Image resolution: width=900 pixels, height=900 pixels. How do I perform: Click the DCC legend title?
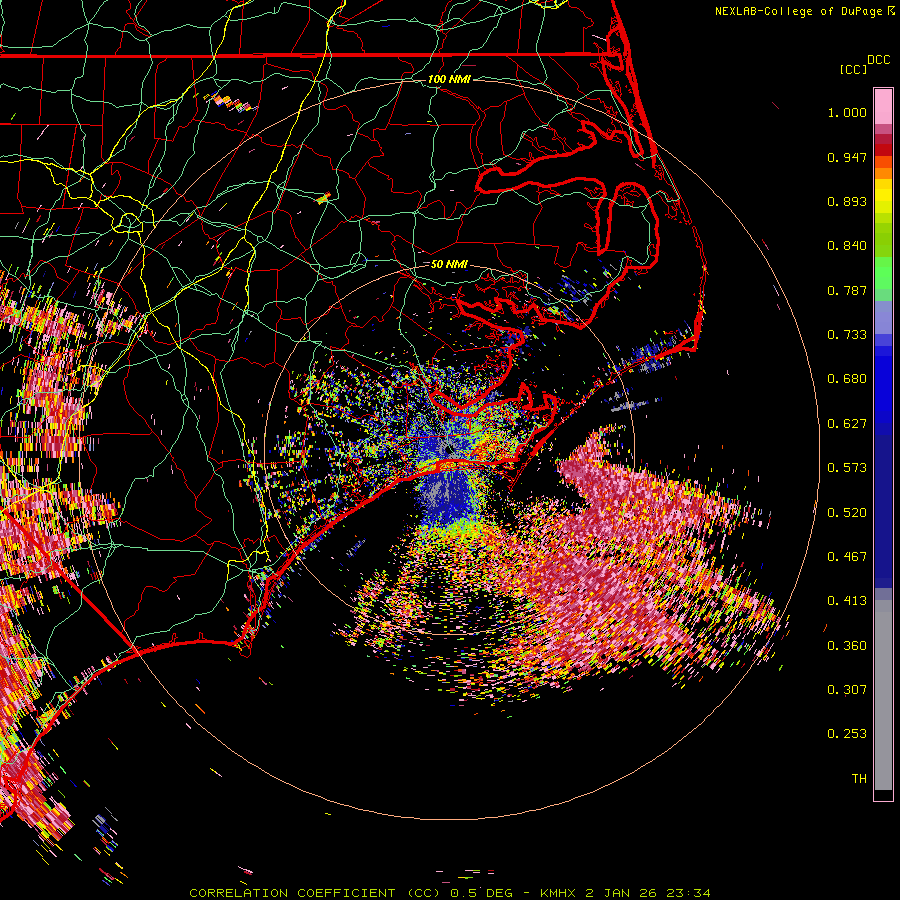pos(879,60)
